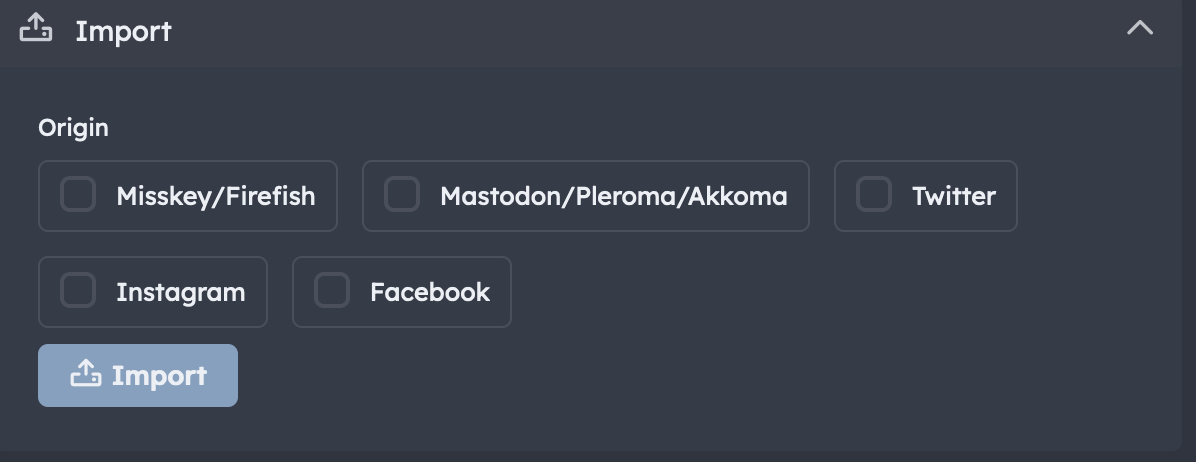The width and height of the screenshot is (1196, 462).
Task: Click the Twitter label text
Action: [x=953, y=196]
